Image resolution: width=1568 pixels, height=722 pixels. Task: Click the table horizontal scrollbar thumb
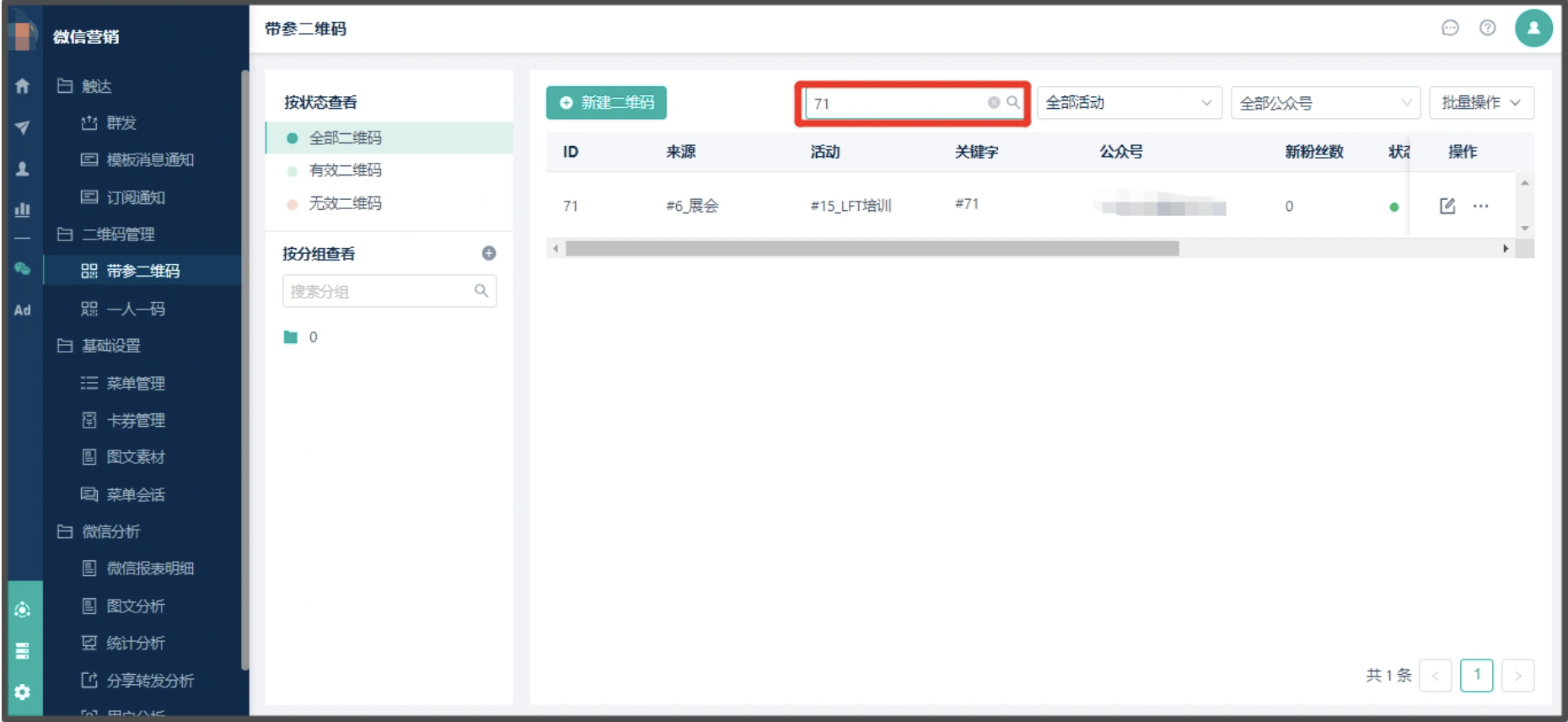click(x=873, y=249)
